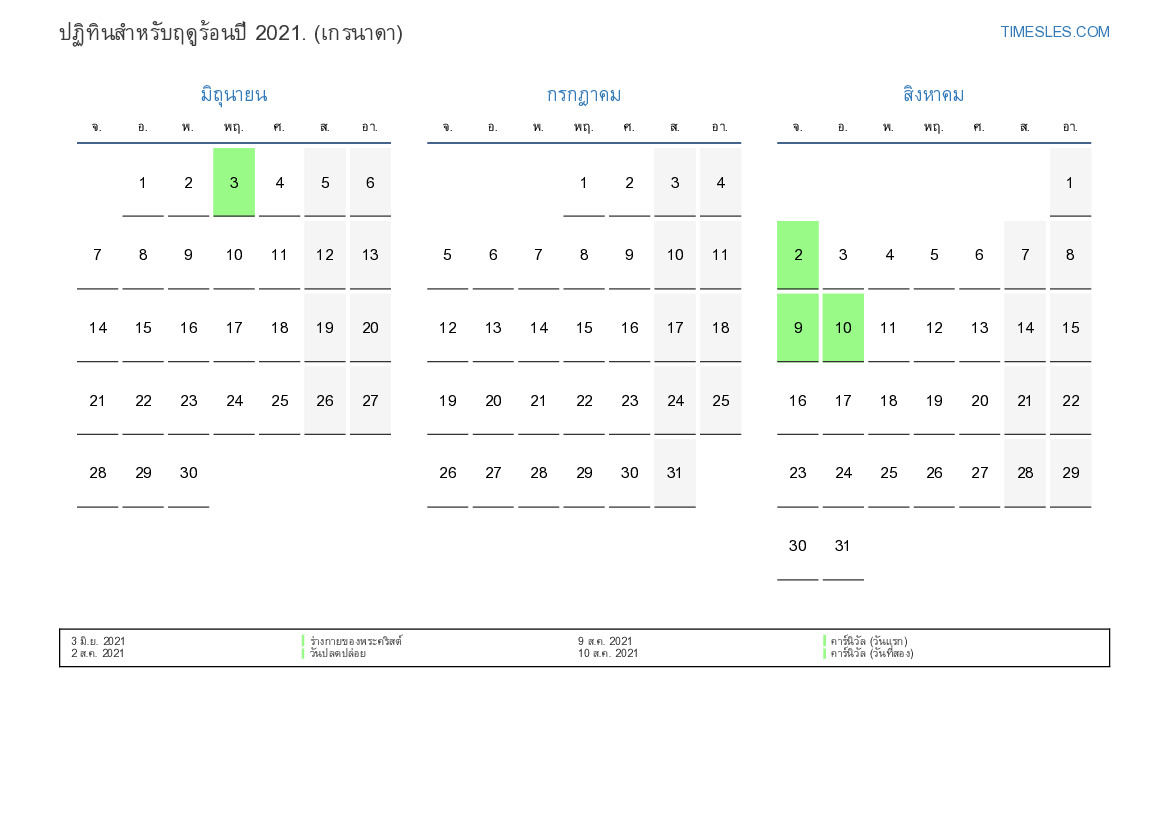Click August 30 in สิงหาคม

(x=798, y=546)
